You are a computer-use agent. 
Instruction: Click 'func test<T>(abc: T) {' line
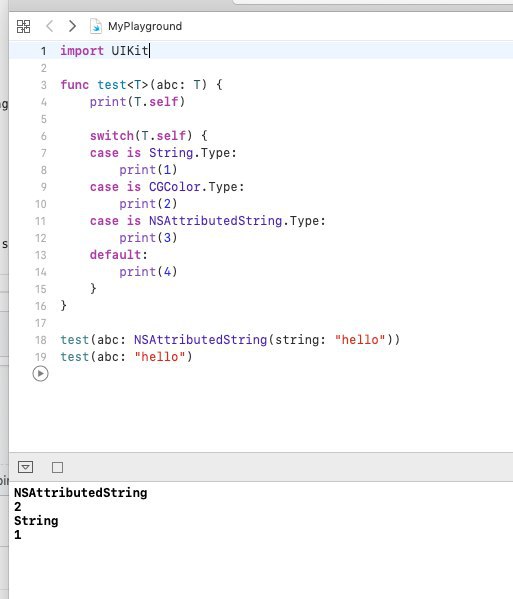point(141,85)
